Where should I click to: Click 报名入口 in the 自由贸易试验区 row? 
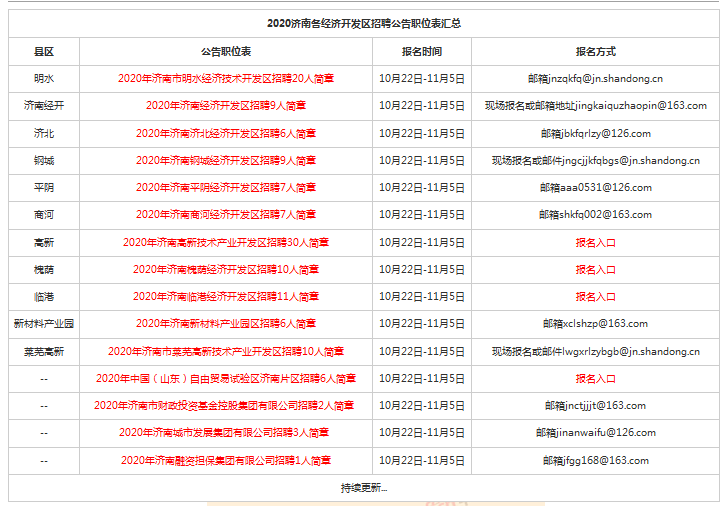pyautogui.click(x=595, y=378)
